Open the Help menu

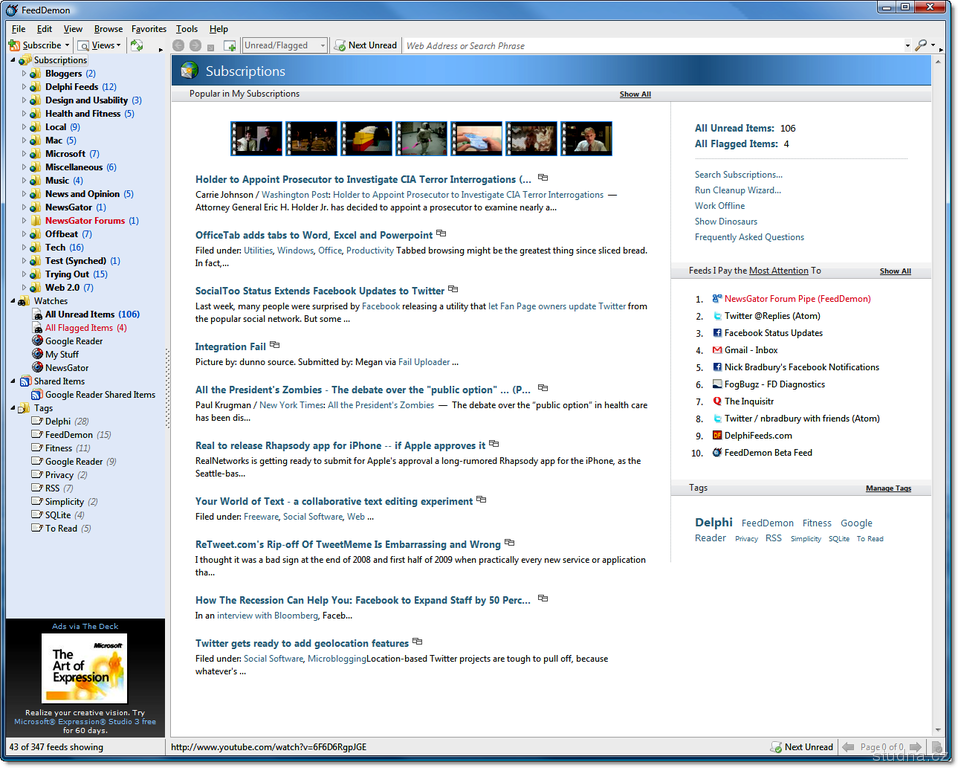click(x=218, y=29)
